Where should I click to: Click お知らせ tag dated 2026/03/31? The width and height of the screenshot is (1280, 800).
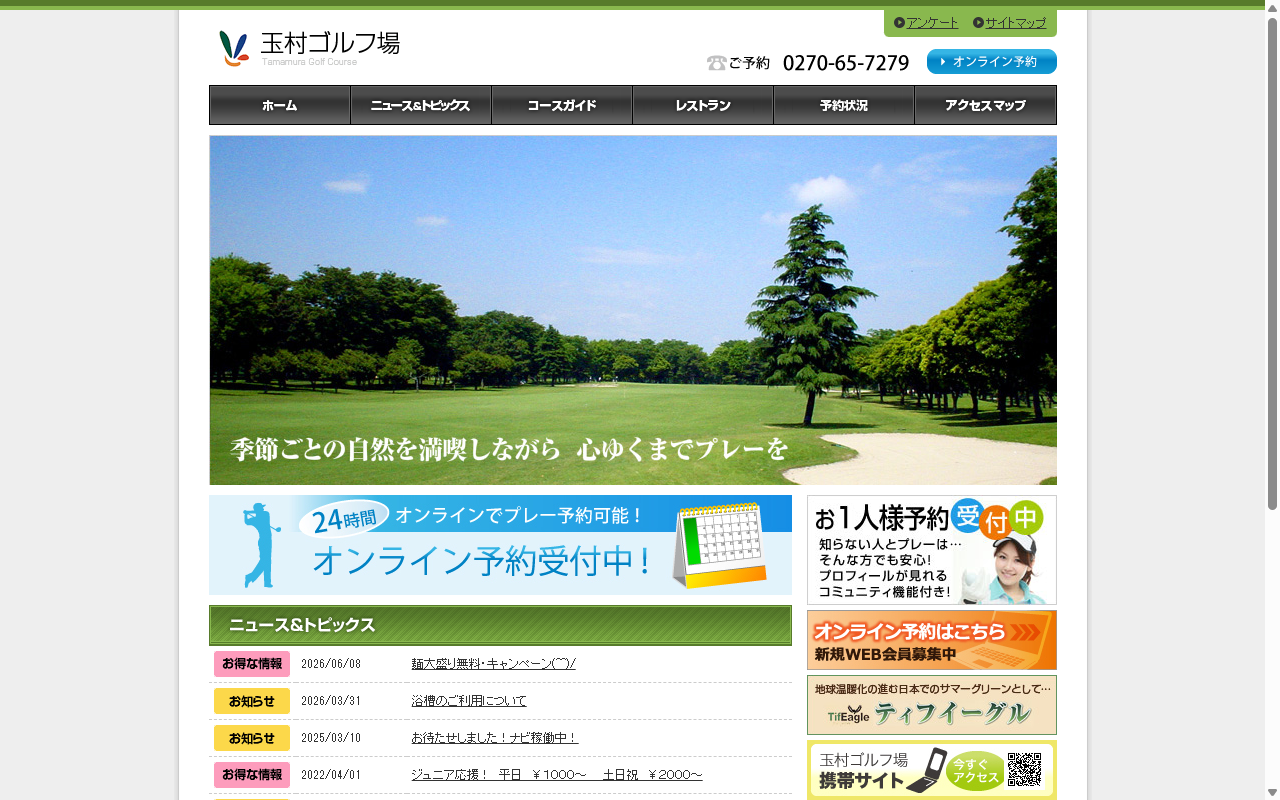[x=252, y=701]
